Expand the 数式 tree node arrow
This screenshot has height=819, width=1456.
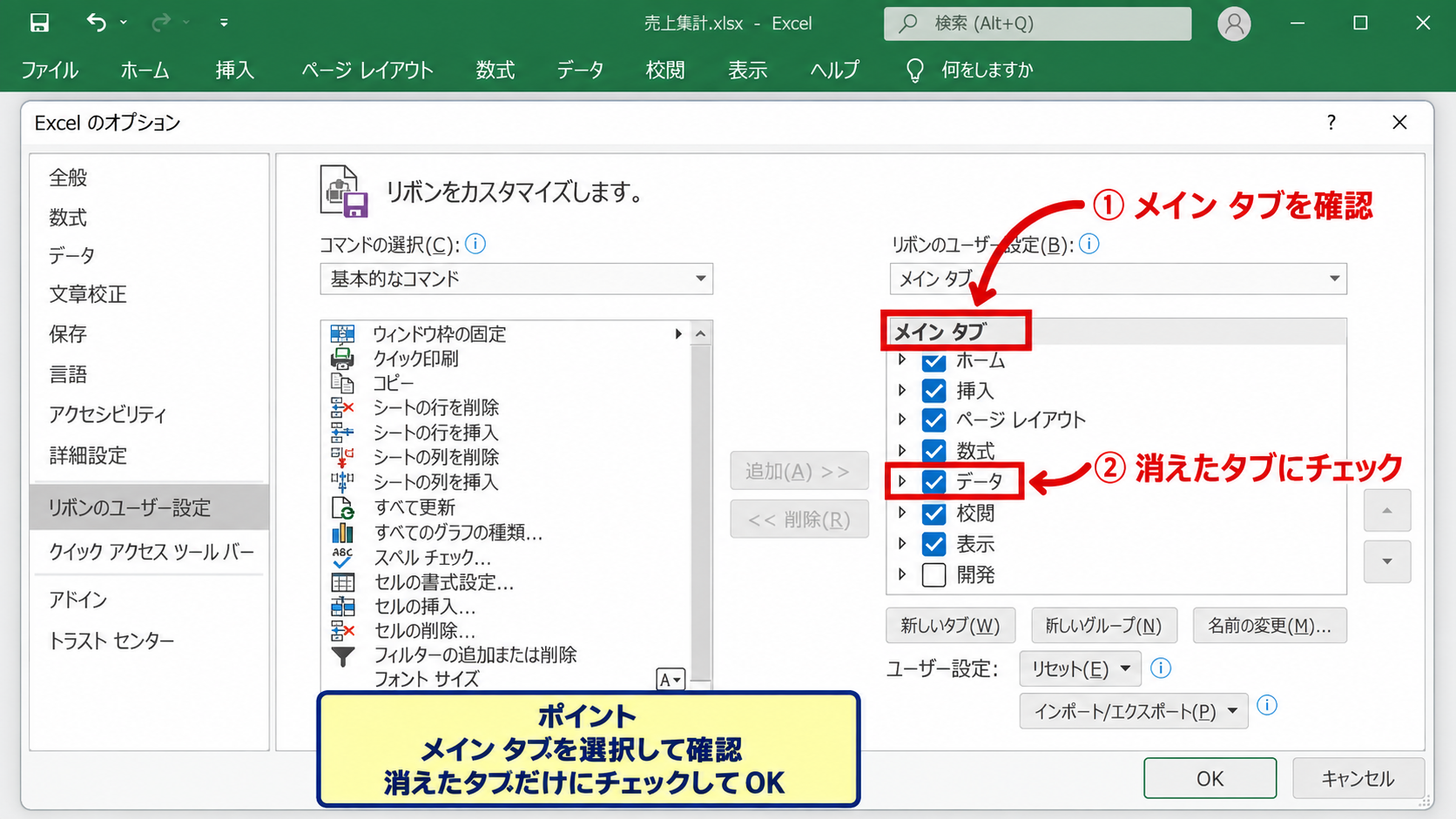[902, 450]
